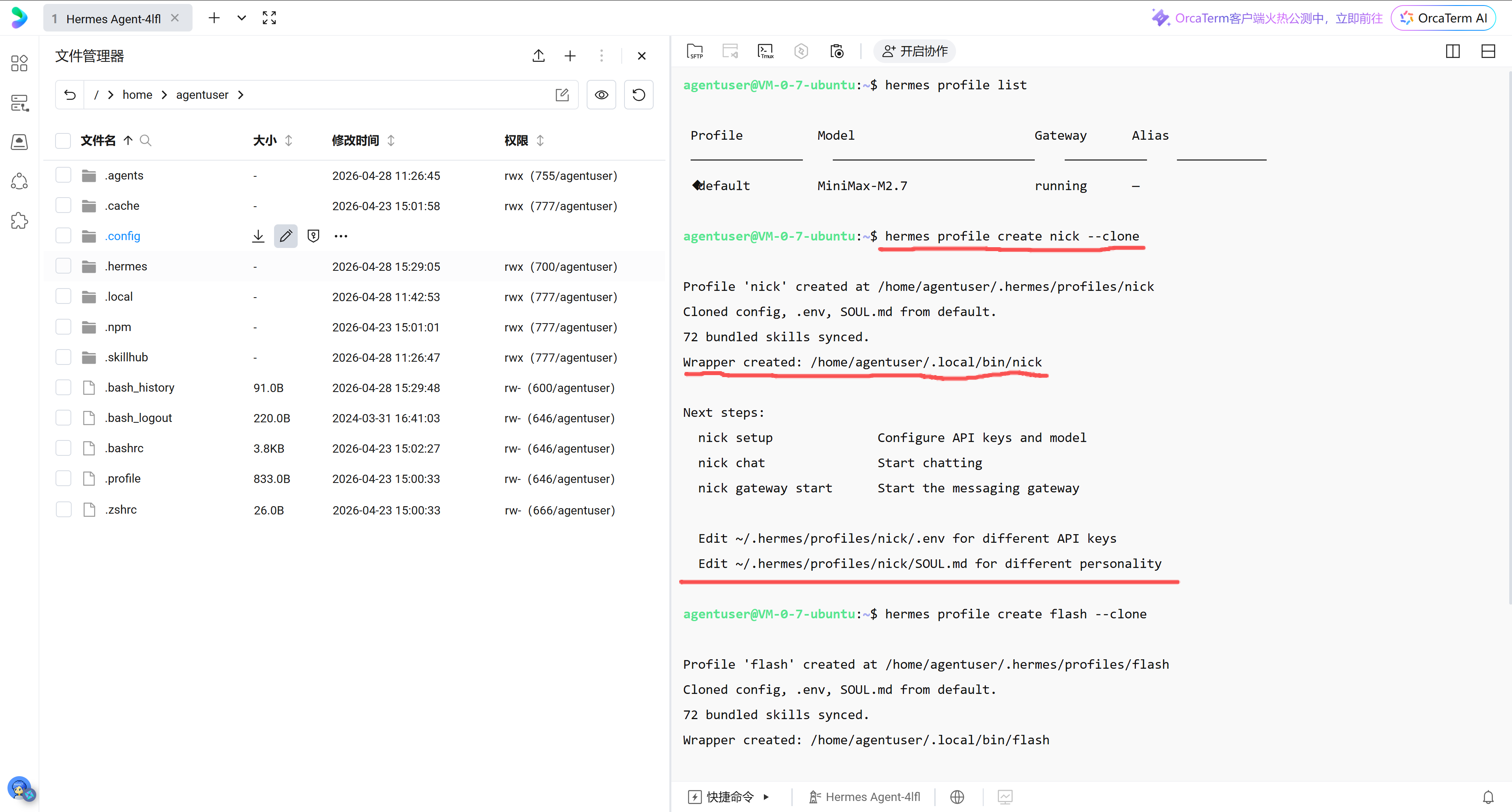Click the globe icon in status bar
Viewport: 1512px width, 812px height.
click(957, 797)
